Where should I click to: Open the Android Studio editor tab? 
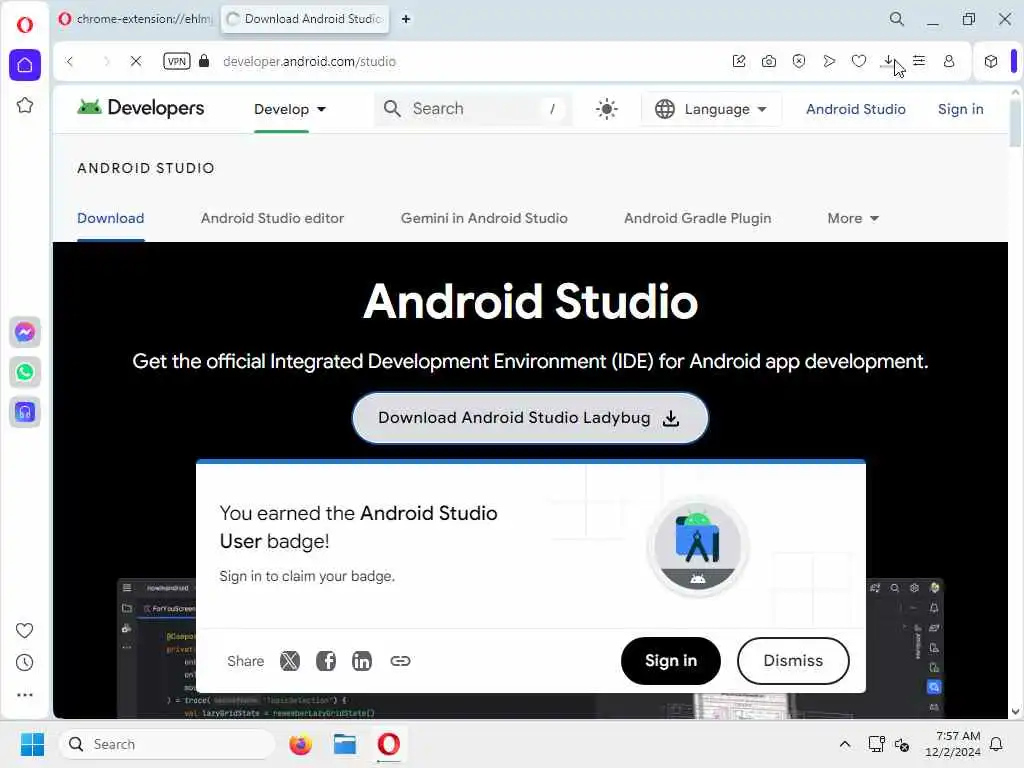[x=272, y=218]
